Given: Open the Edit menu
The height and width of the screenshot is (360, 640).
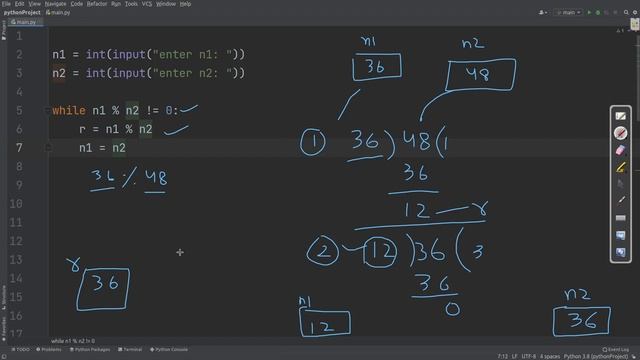Looking at the screenshot, I should point(19,4).
